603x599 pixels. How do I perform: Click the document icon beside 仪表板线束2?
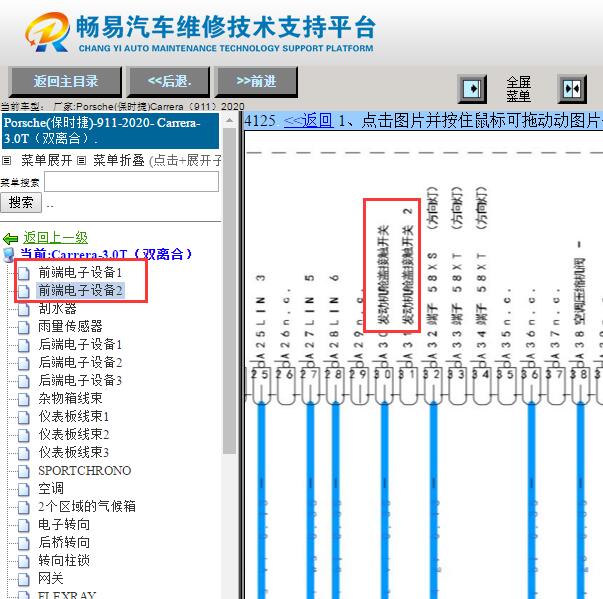[x=24, y=436]
